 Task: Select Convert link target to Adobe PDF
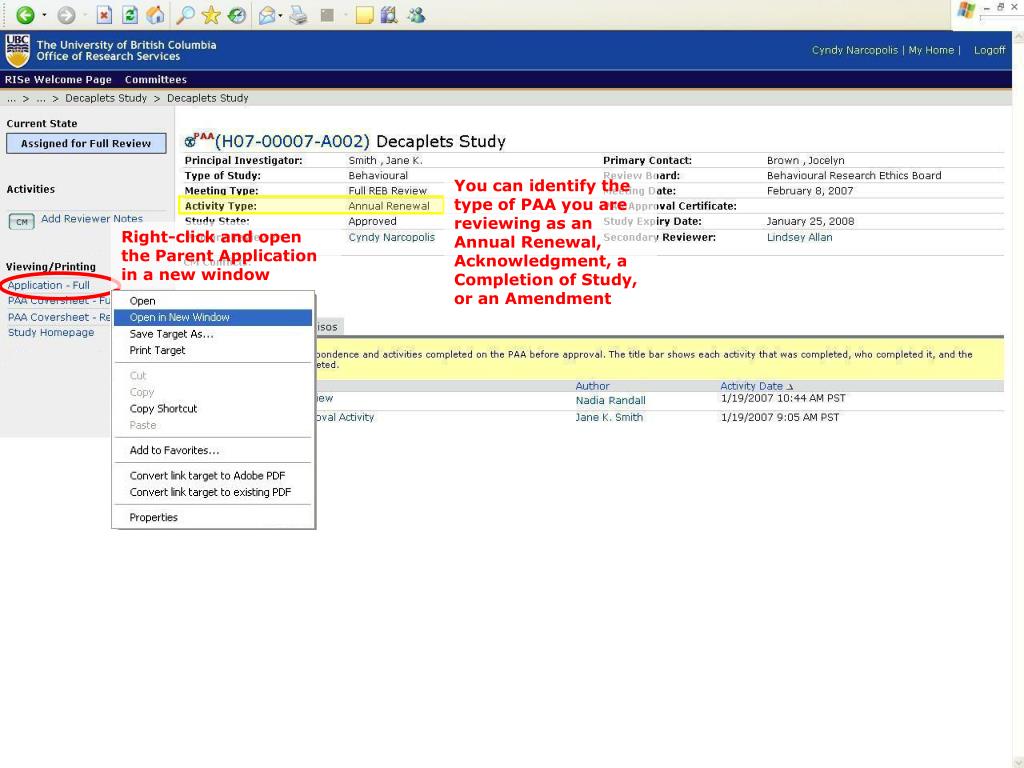(213, 476)
